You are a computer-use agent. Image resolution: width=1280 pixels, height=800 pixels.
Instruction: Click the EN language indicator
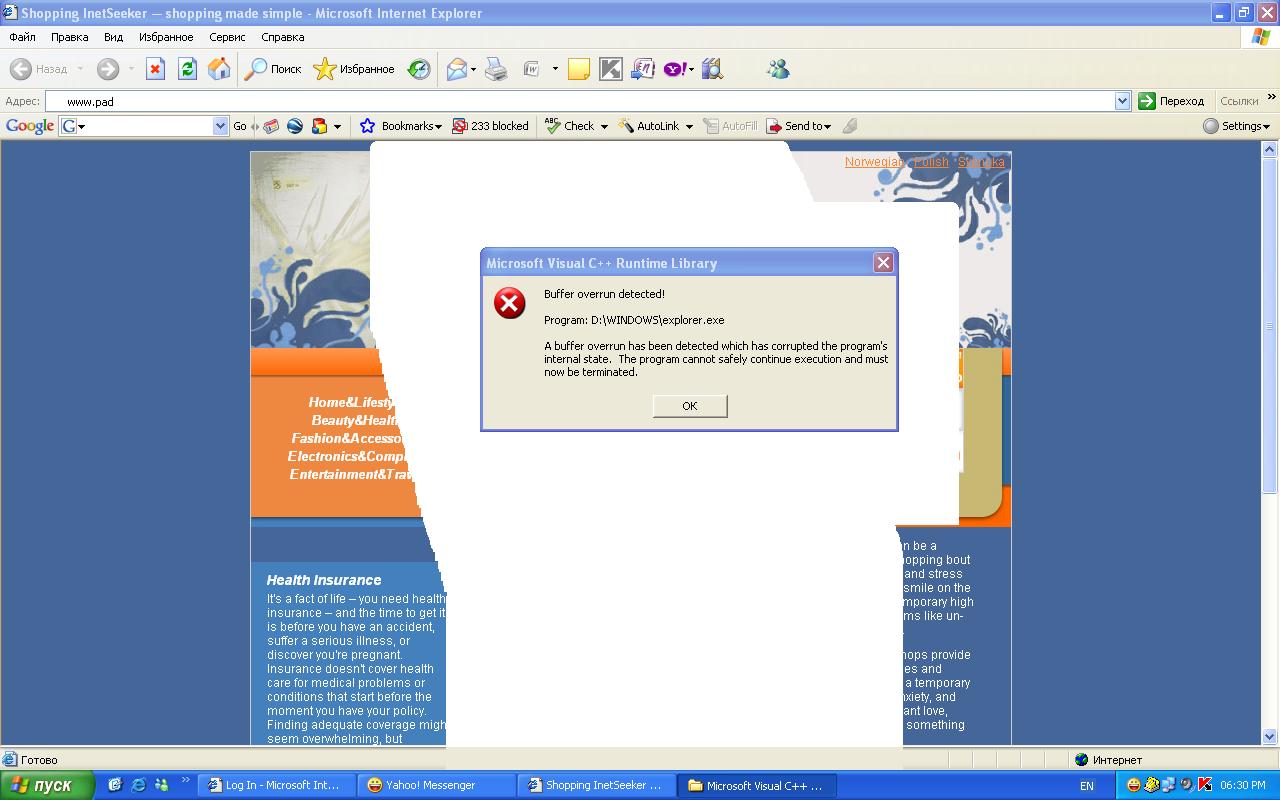[1087, 786]
